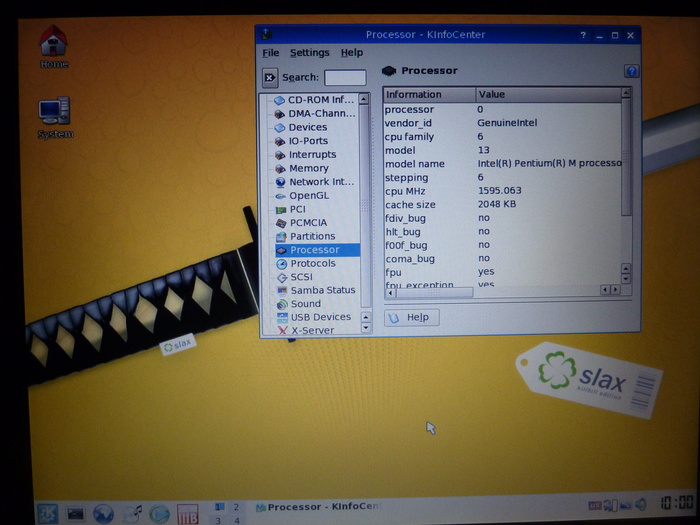Image resolution: width=700 pixels, height=525 pixels.
Task: Click the title bar question mark button
Action: coord(583,35)
